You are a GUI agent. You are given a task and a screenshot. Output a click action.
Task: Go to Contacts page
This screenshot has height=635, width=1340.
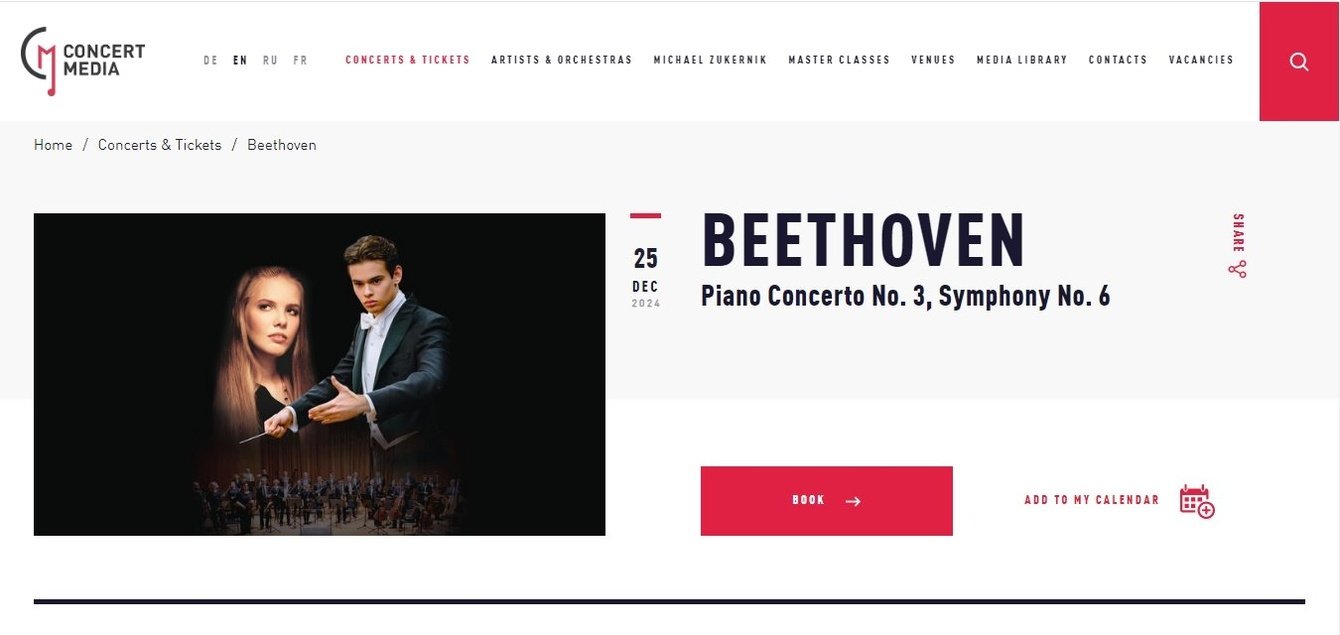point(1117,60)
